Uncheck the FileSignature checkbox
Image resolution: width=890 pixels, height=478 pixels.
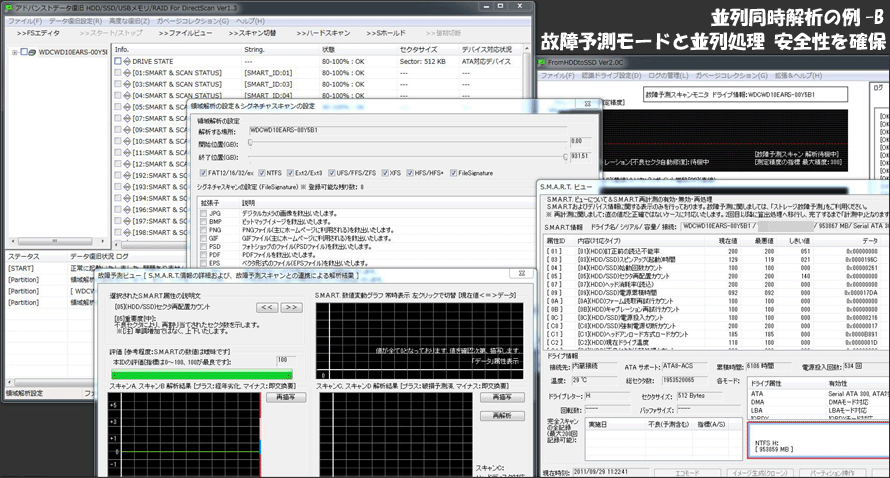point(453,173)
